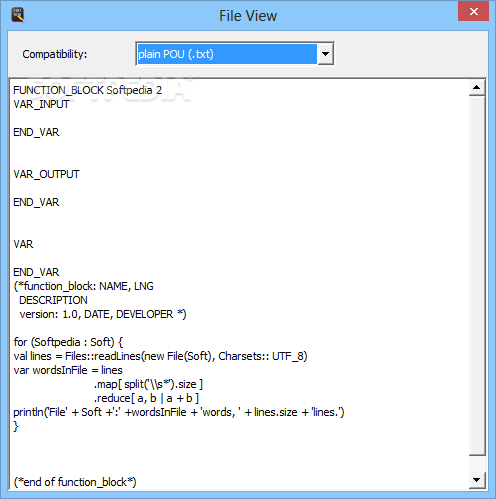Click the 'Compatibility:' label
The width and height of the screenshot is (496, 499).
tap(55, 54)
